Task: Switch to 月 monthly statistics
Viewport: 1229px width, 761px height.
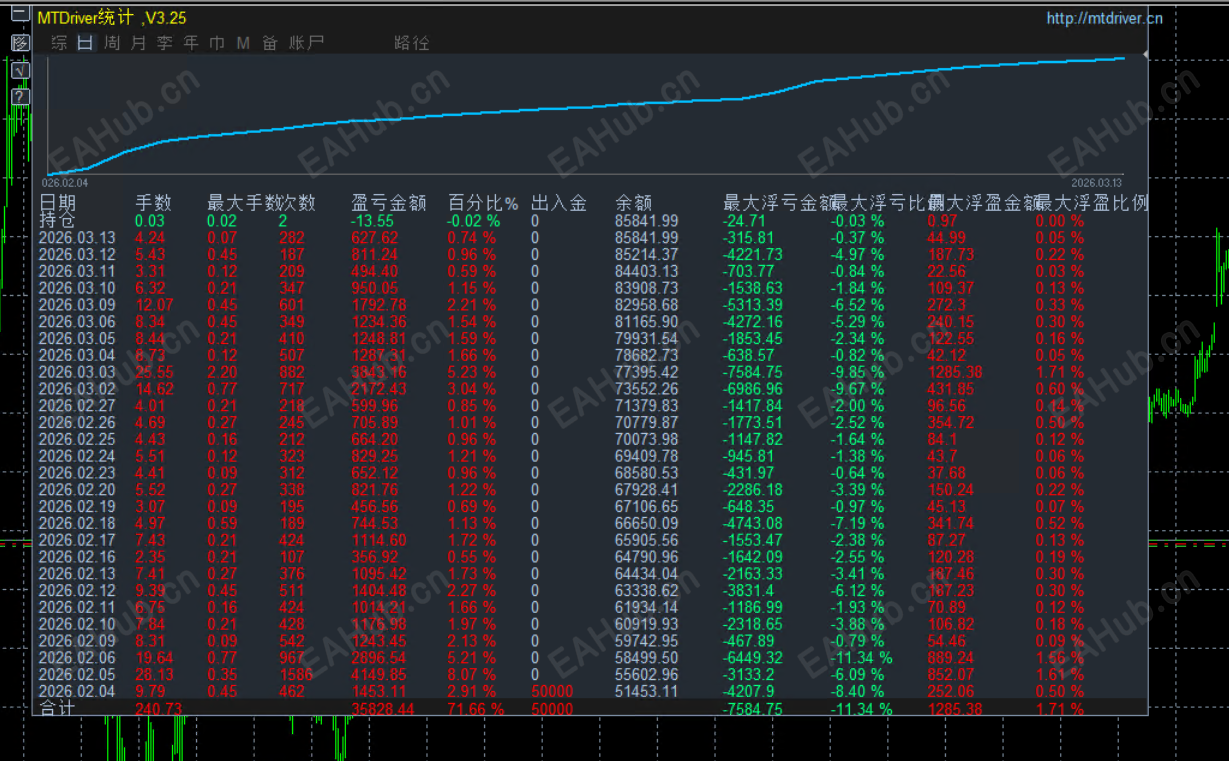Action: [138, 43]
